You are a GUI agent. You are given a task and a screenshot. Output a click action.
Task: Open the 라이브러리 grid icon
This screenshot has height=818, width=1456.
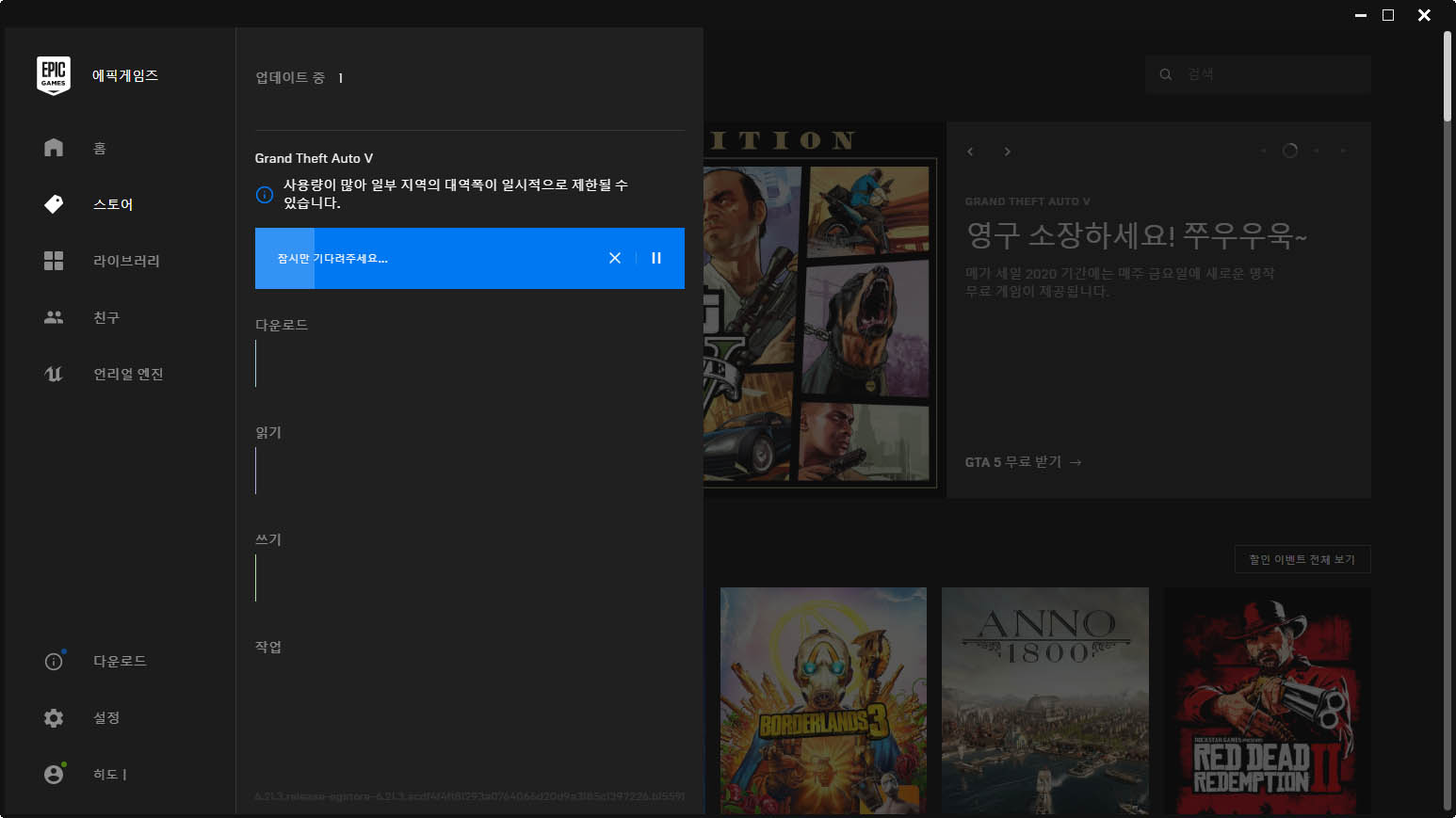tap(54, 261)
